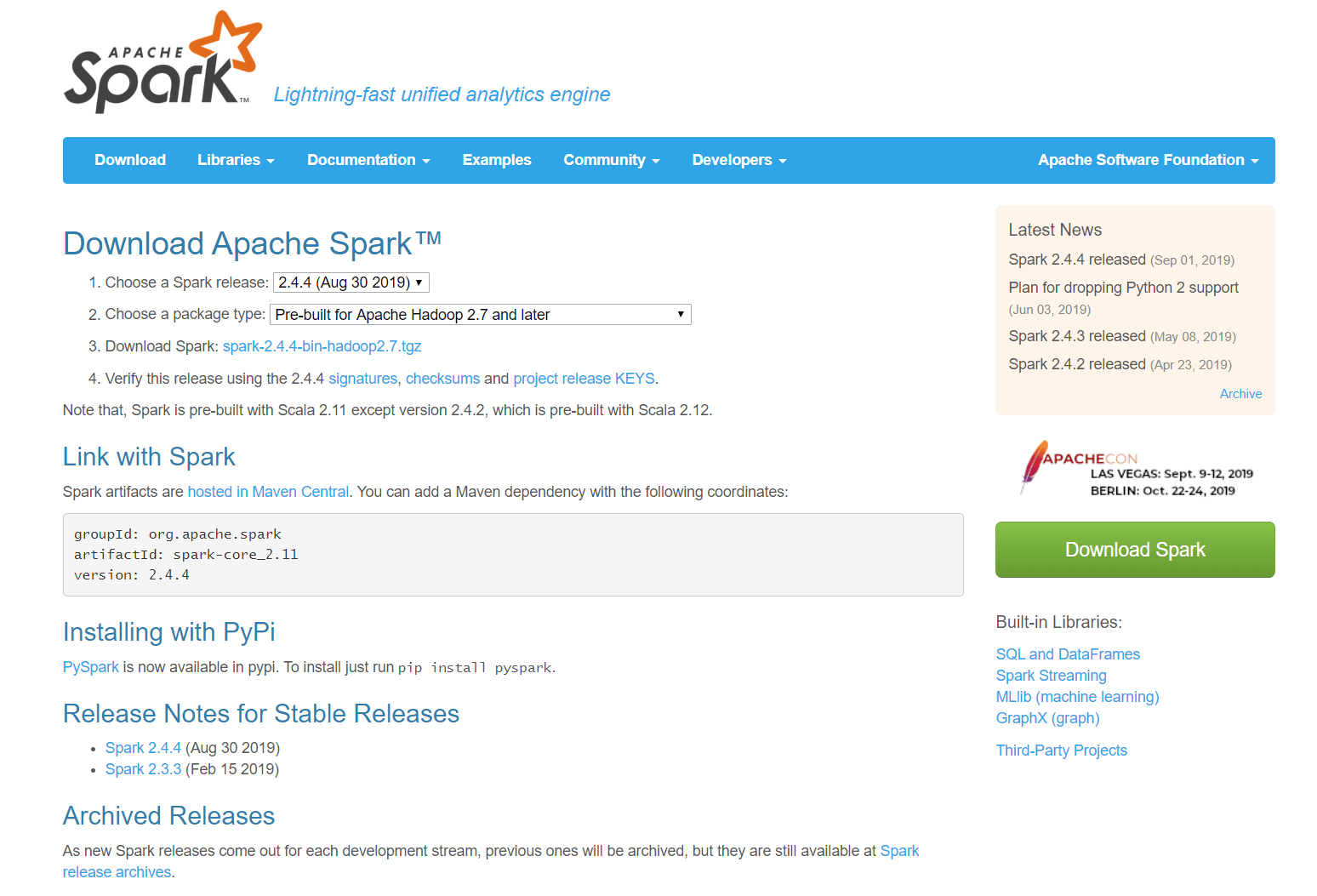Screen dimensions: 1317x896
Task: Open the Spark 2.4.4 release notes link
Action: click(x=143, y=748)
